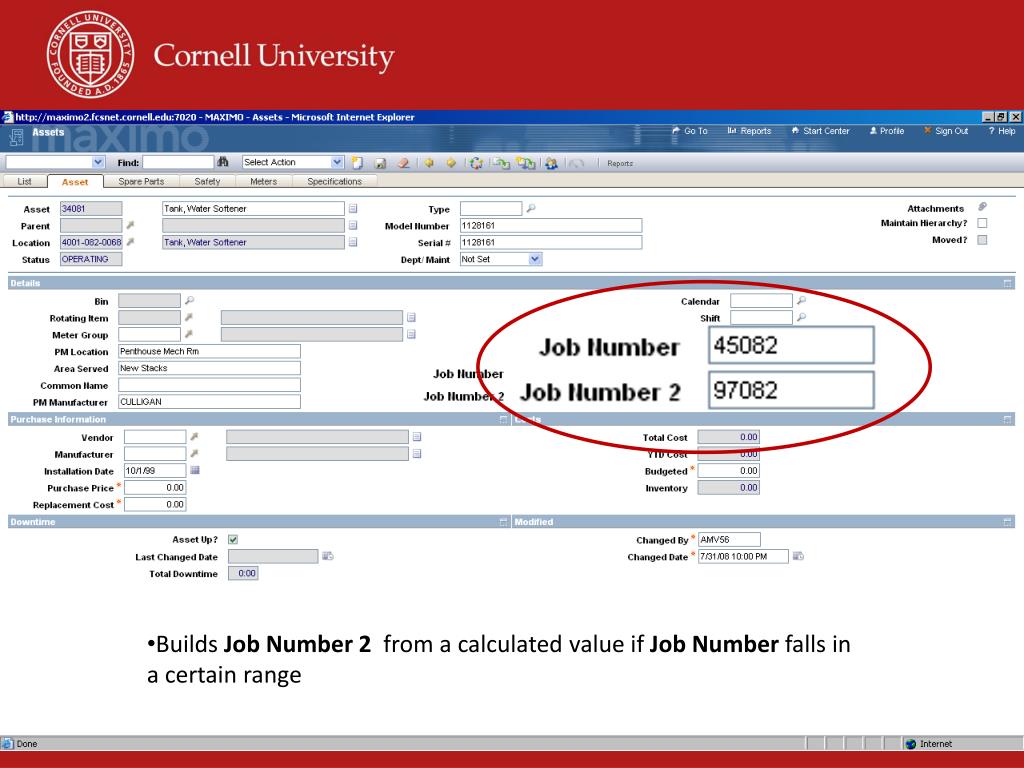The height and width of the screenshot is (768, 1024).
Task: Collapse the Downtime section
Action: [504, 522]
